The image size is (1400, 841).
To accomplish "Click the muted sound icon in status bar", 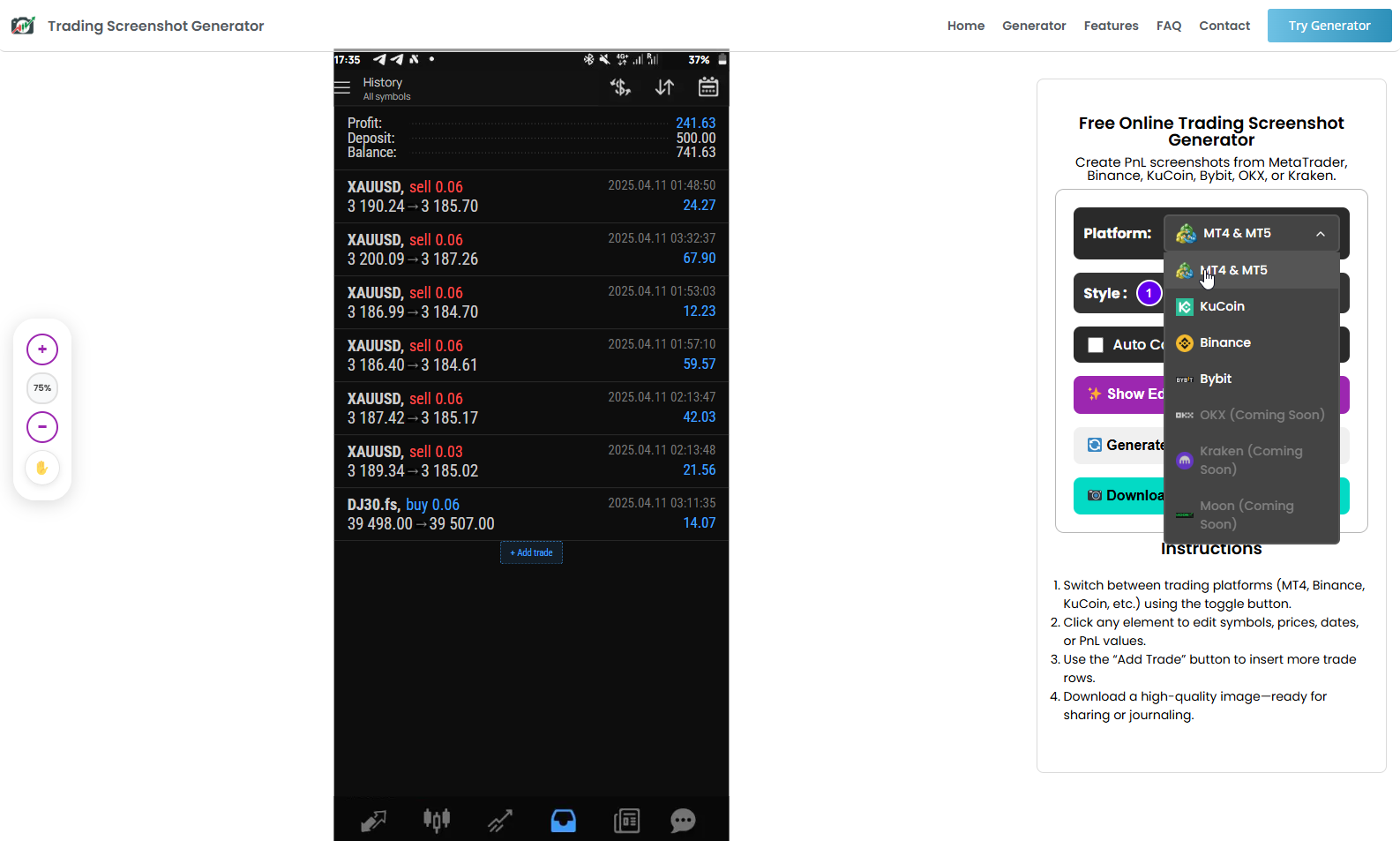I will point(604,59).
